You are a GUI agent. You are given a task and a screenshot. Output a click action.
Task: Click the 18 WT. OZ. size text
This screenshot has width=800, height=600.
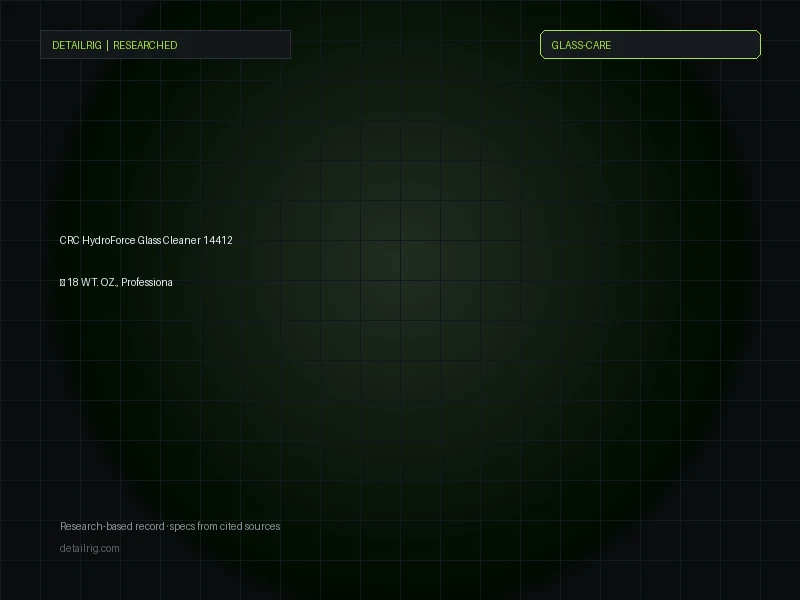(x=91, y=283)
